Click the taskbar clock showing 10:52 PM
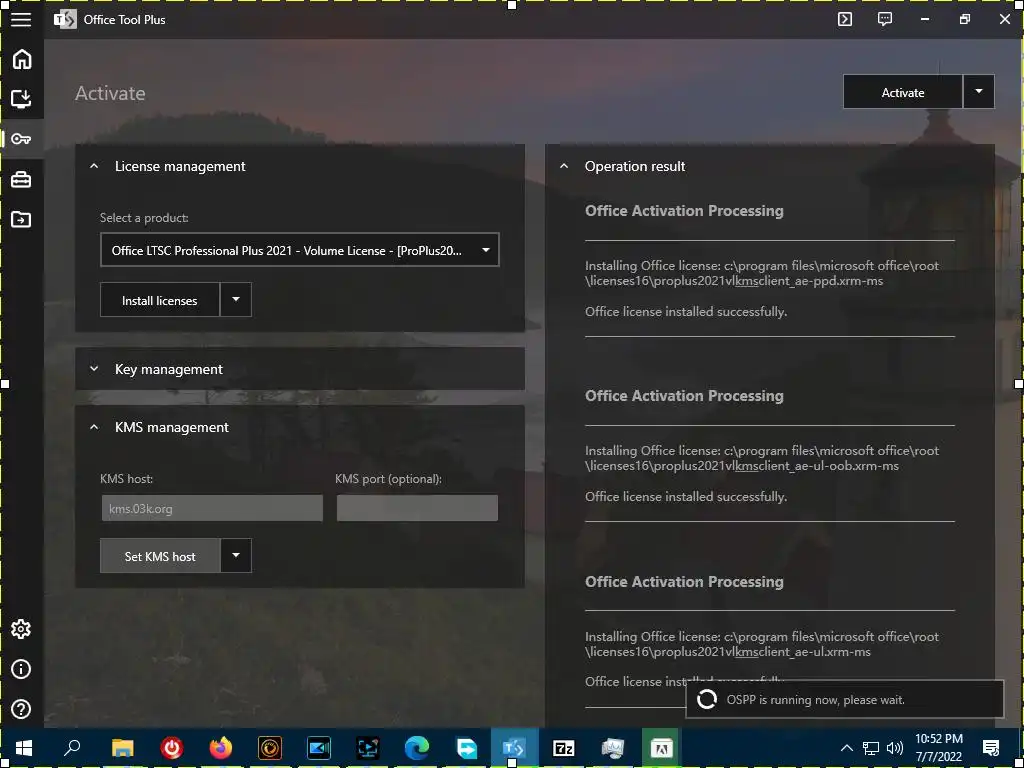This screenshot has width=1024, height=768. pyautogui.click(x=938, y=748)
